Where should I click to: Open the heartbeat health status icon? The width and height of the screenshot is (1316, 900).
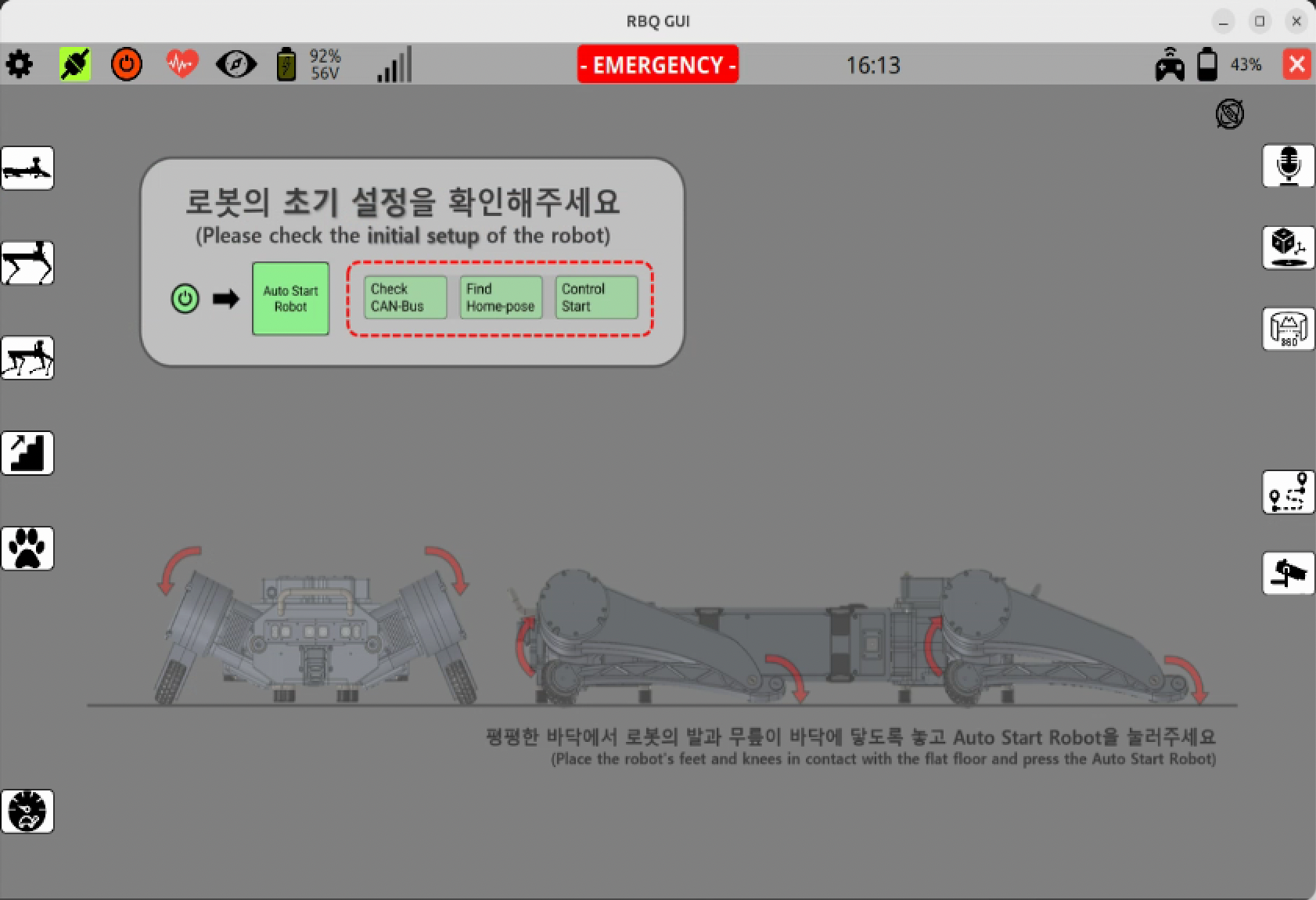[x=182, y=64]
